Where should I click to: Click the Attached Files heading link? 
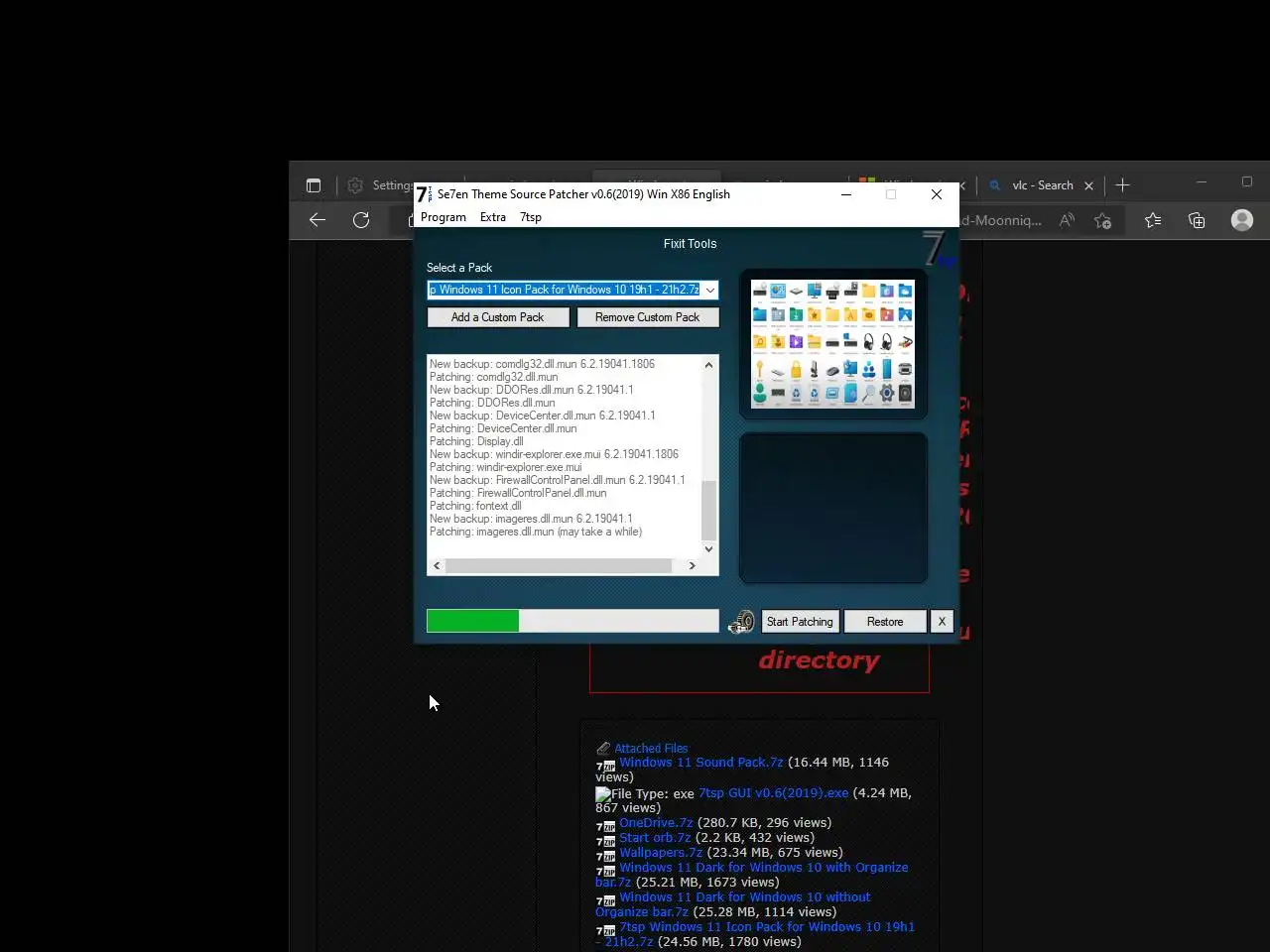pos(651,749)
